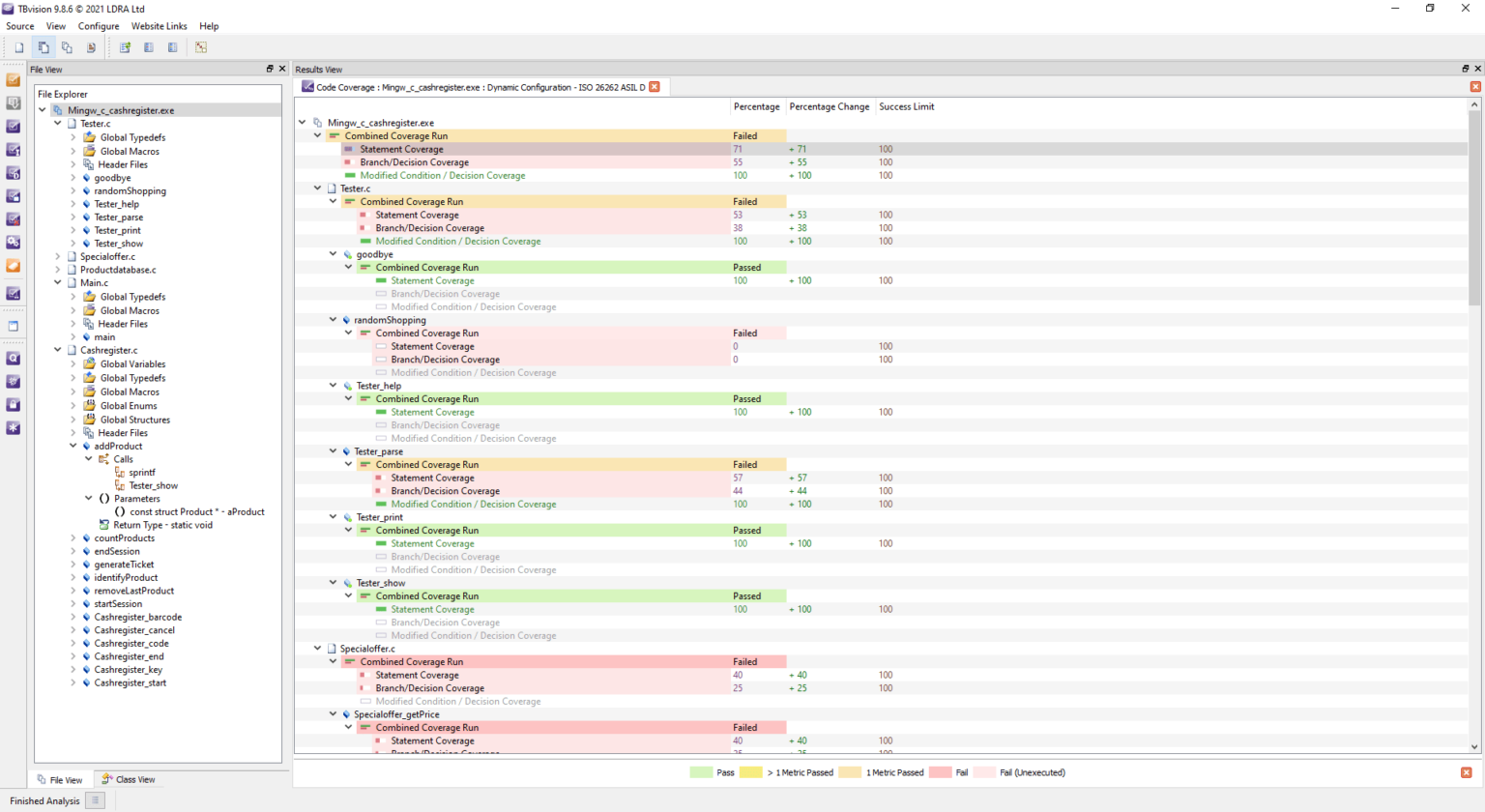Click the padlock icon in the left sidebar
The height and width of the screenshot is (812, 1485).
[x=14, y=405]
